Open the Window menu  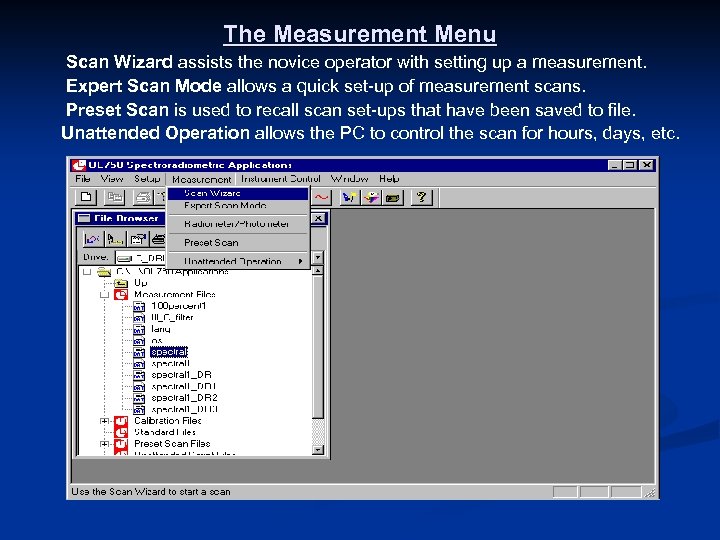tap(349, 179)
